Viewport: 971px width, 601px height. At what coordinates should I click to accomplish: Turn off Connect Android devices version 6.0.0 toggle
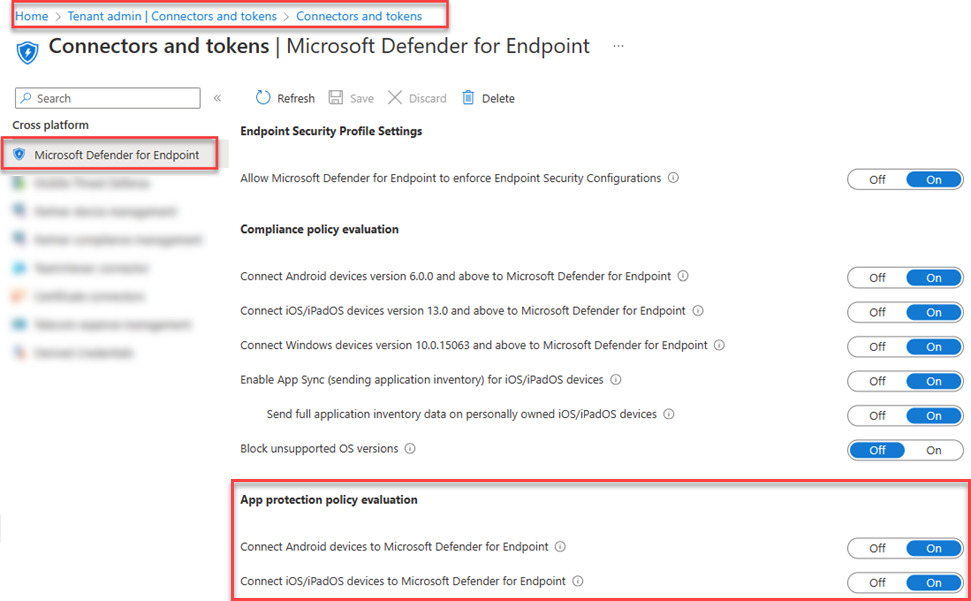[877, 277]
